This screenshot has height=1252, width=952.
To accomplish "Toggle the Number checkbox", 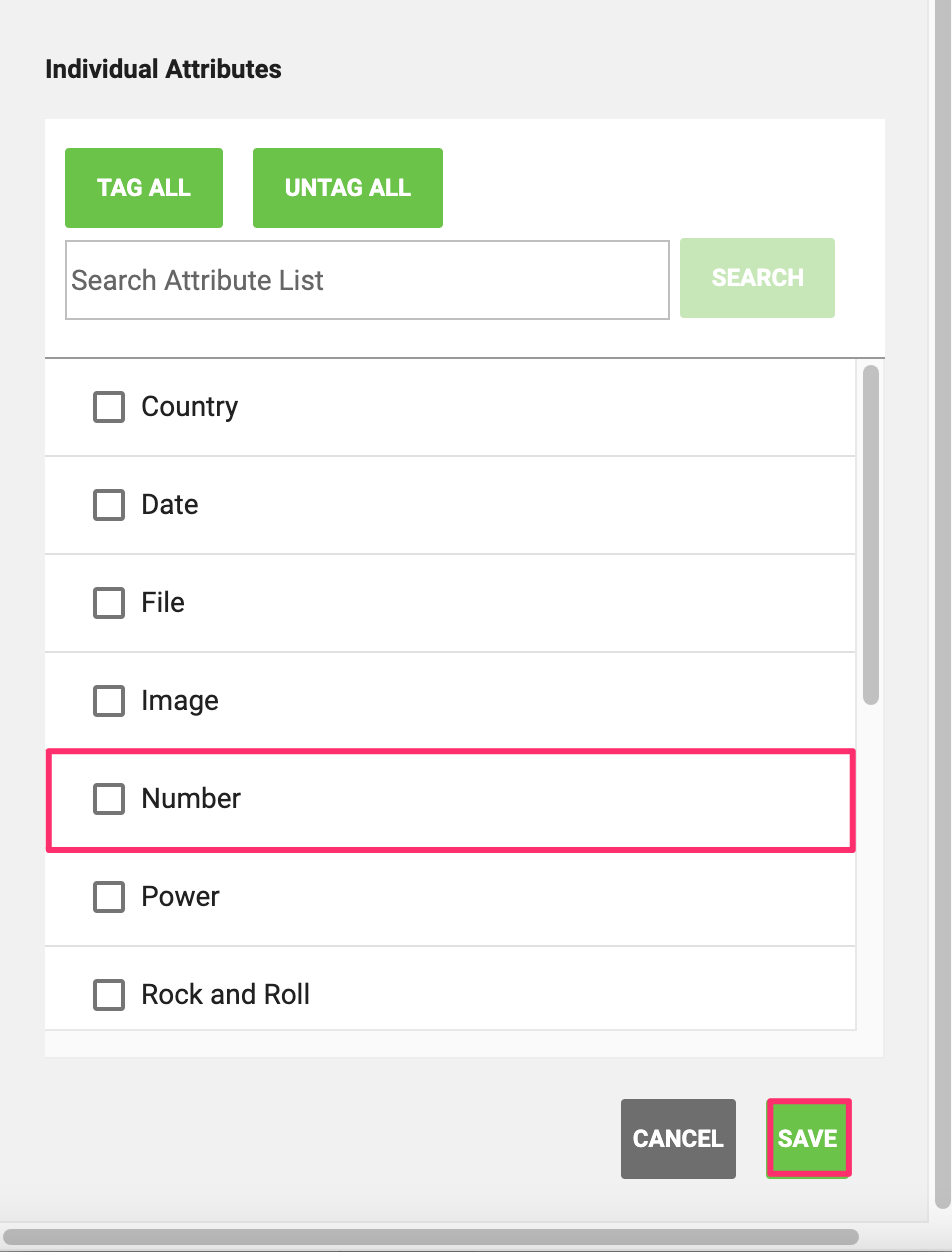I will pyautogui.click(x=109, y=799).
